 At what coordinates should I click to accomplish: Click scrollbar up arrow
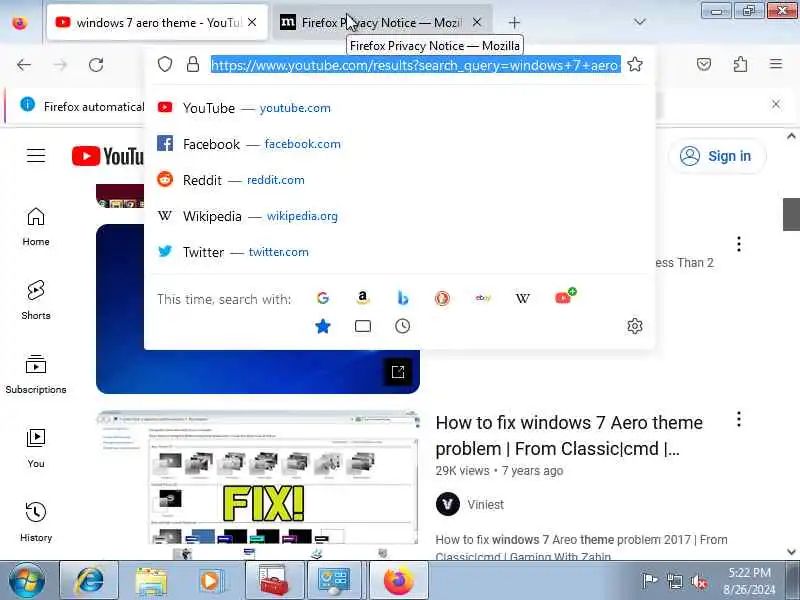coord(791,136)
